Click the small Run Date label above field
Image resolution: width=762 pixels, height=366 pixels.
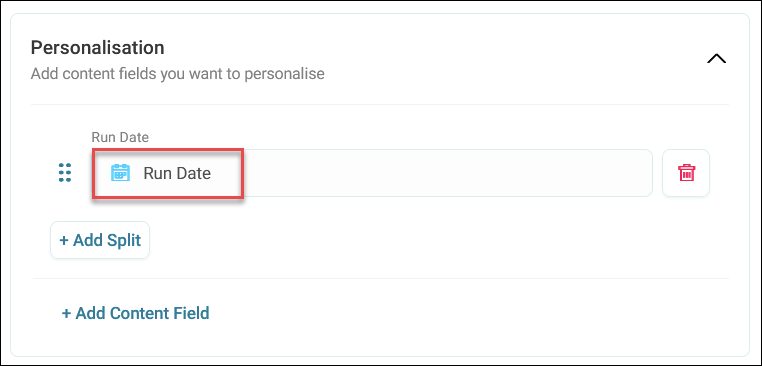[120, 138]
